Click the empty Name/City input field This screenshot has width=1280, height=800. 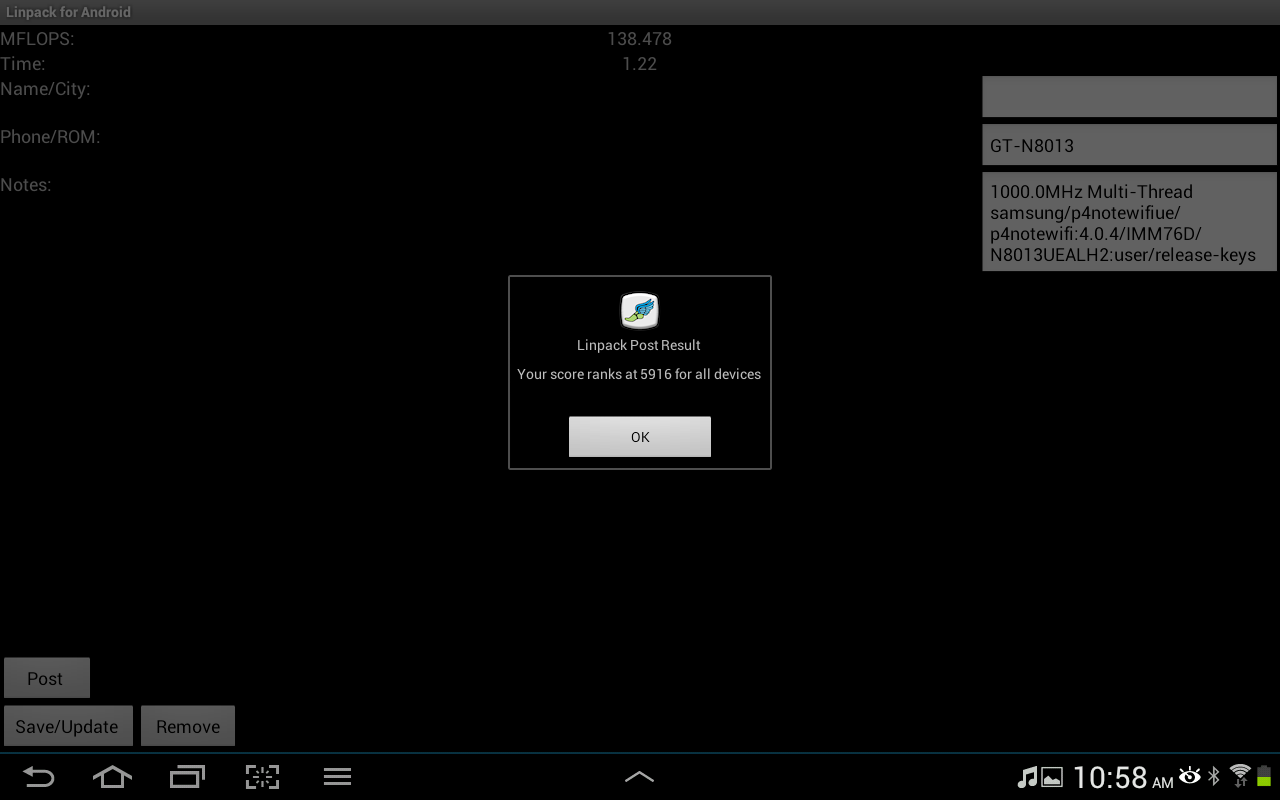tap(1129, 97)
